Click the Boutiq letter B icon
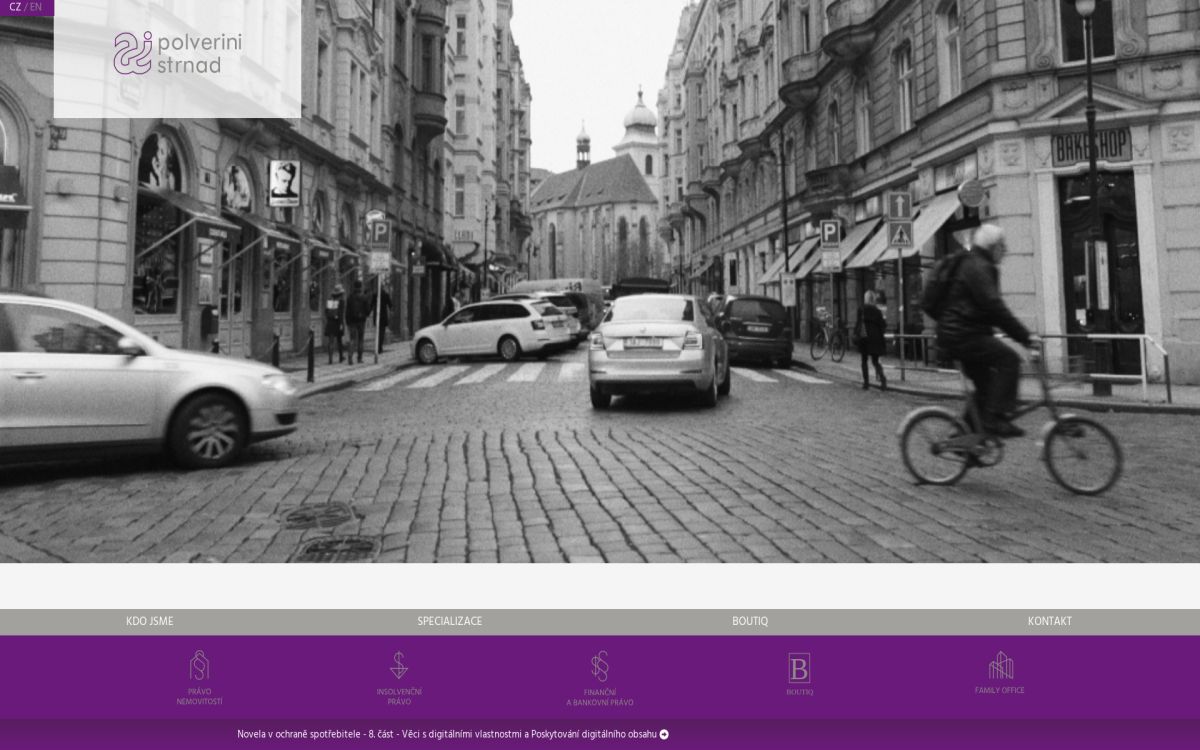1200x750 pixels. coord(799,668)
